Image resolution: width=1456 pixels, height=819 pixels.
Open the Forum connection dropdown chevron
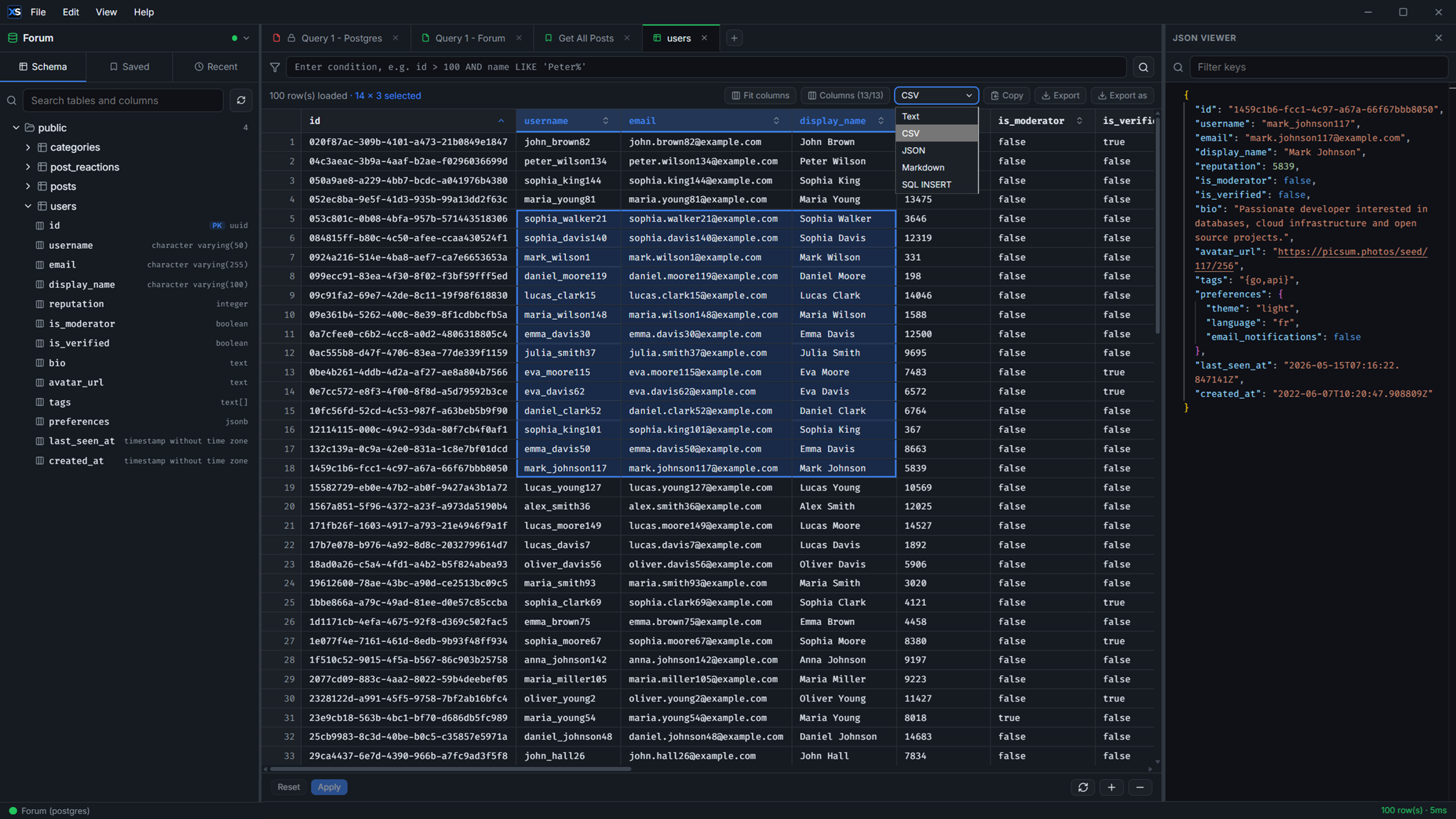247,38
